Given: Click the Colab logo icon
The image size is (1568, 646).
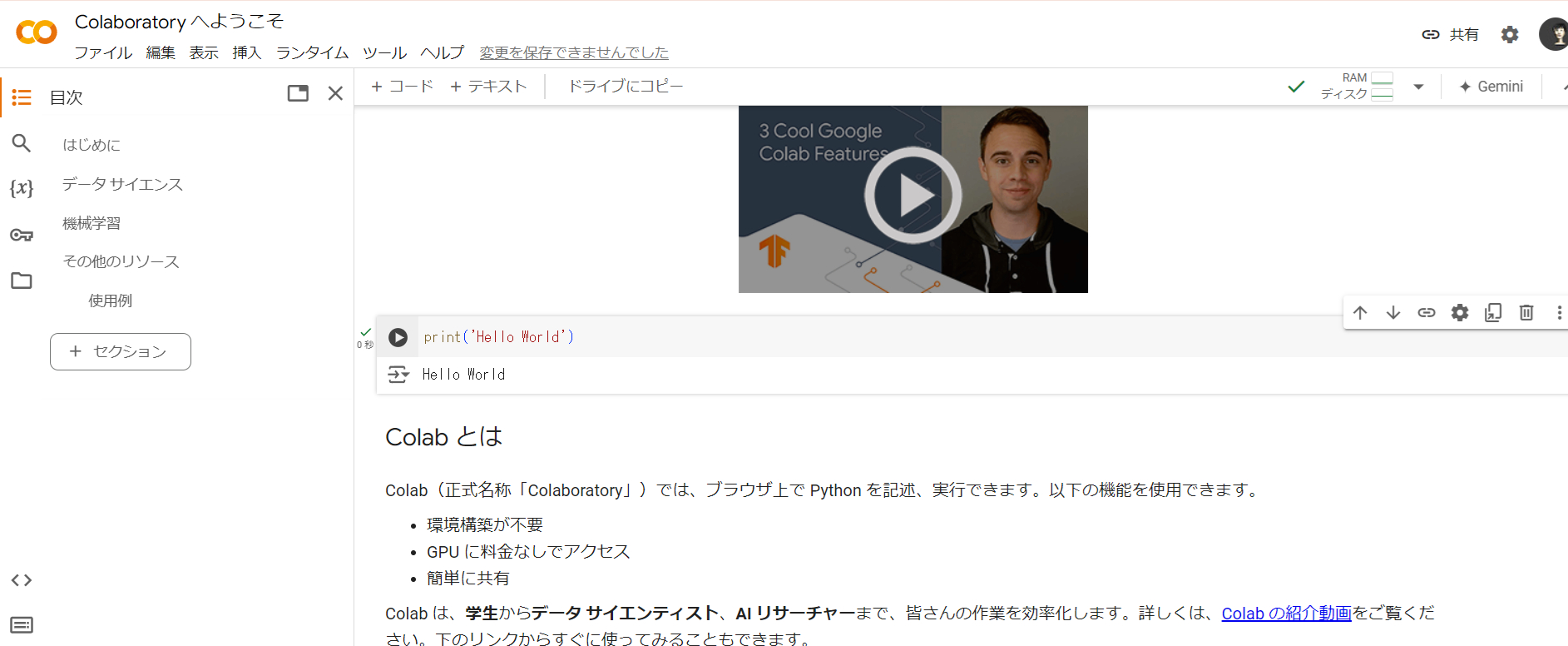Looking at the screenshot, I should point(37,32).
